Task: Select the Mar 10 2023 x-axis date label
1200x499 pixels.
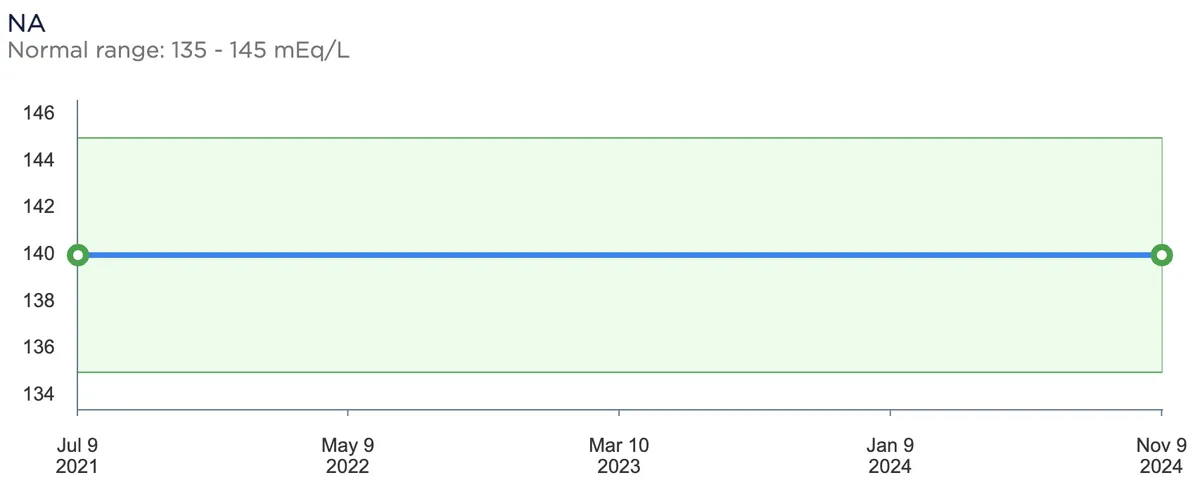Action: click(619, 455)
